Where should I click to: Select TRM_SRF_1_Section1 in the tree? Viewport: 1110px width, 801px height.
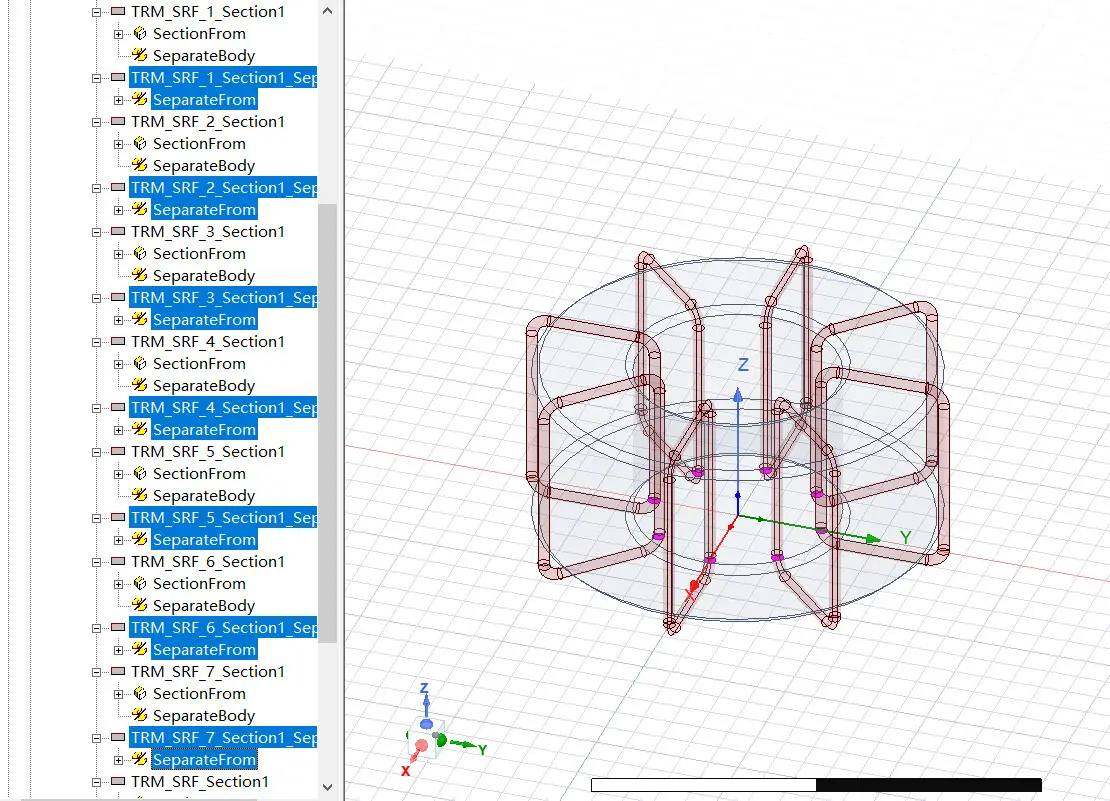pos(208,12)
